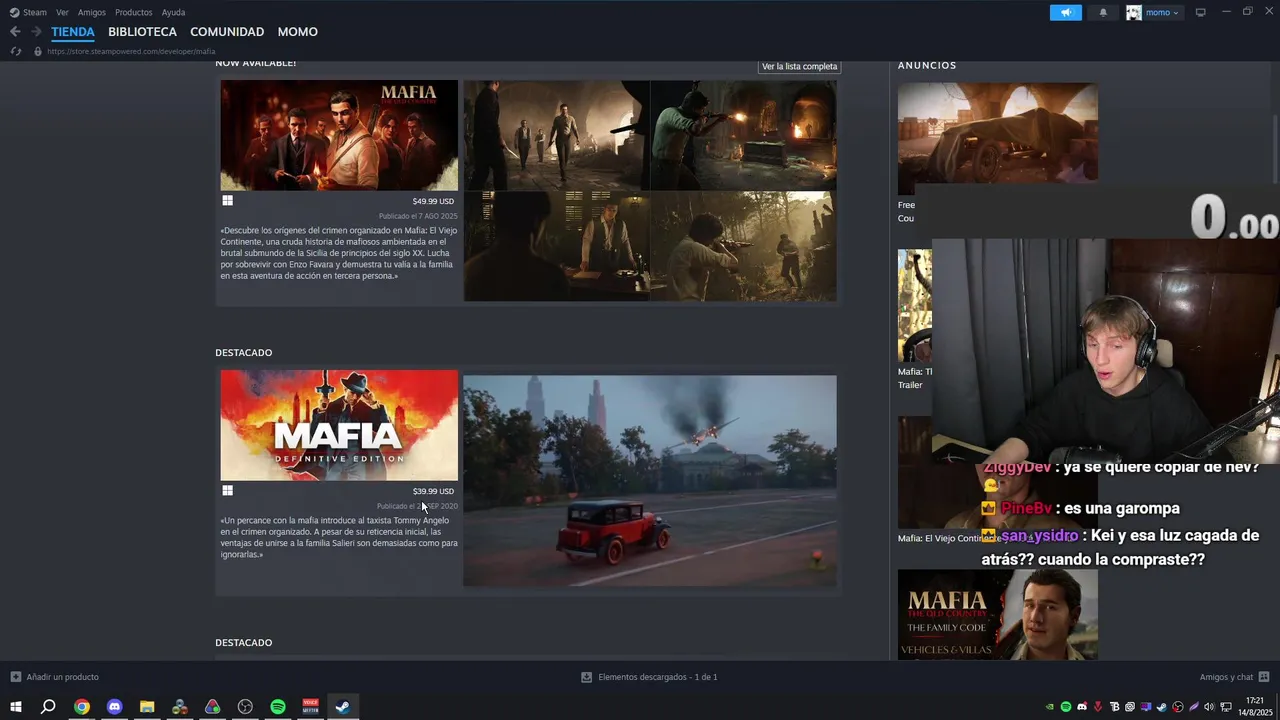Image resolution: width=1280 pixels, height=720 pixels.
Task: Expand the momo account dropdown
Action: [1154, 12]
